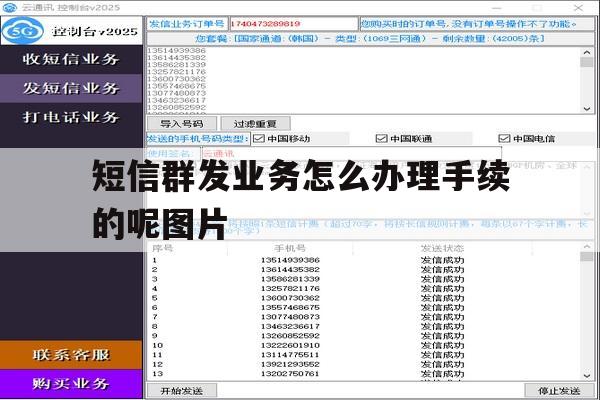Select table row with 13077480873

(364, 317)
